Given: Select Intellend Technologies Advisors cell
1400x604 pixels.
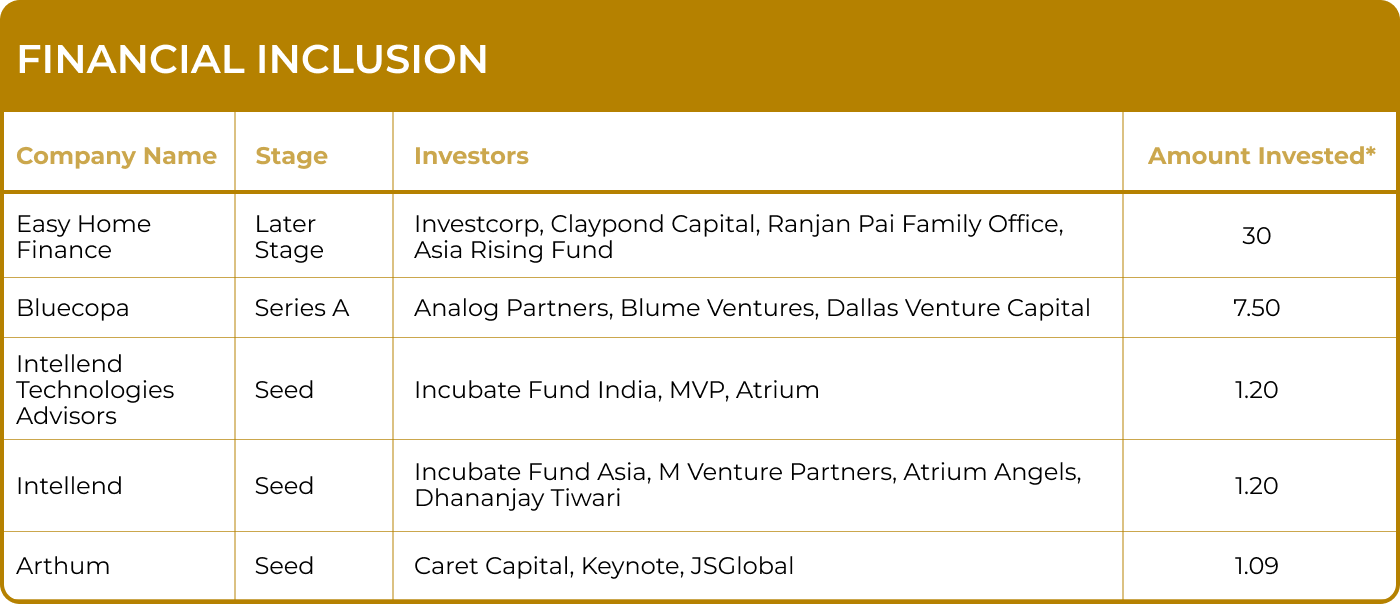Looking at the screenshot, I should (95, 390).
